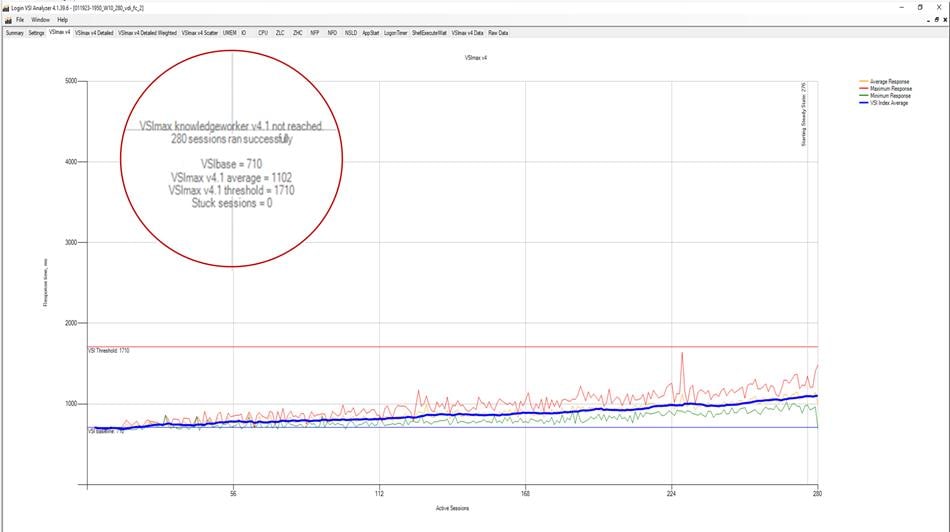Image resolution: width=950 pixels, height=532 pixels.
Task: Select the NFO tab
Action: pyautogui.click(x=332, y=33)
